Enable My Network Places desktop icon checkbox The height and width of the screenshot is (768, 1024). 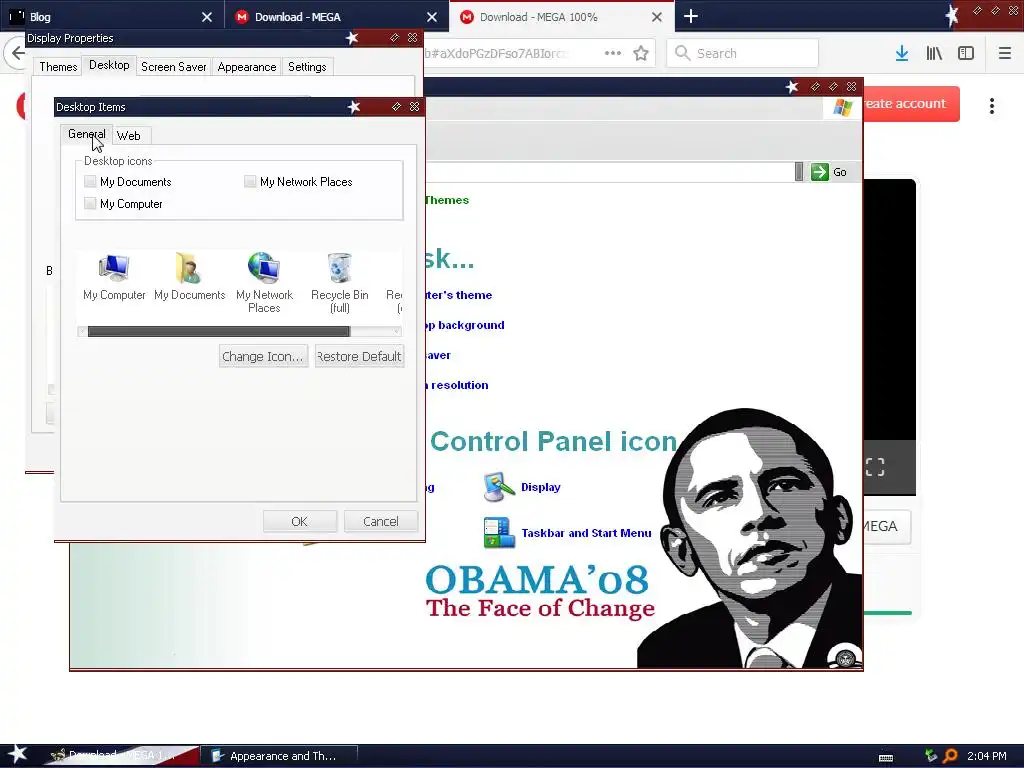click(x=250, y=182)
